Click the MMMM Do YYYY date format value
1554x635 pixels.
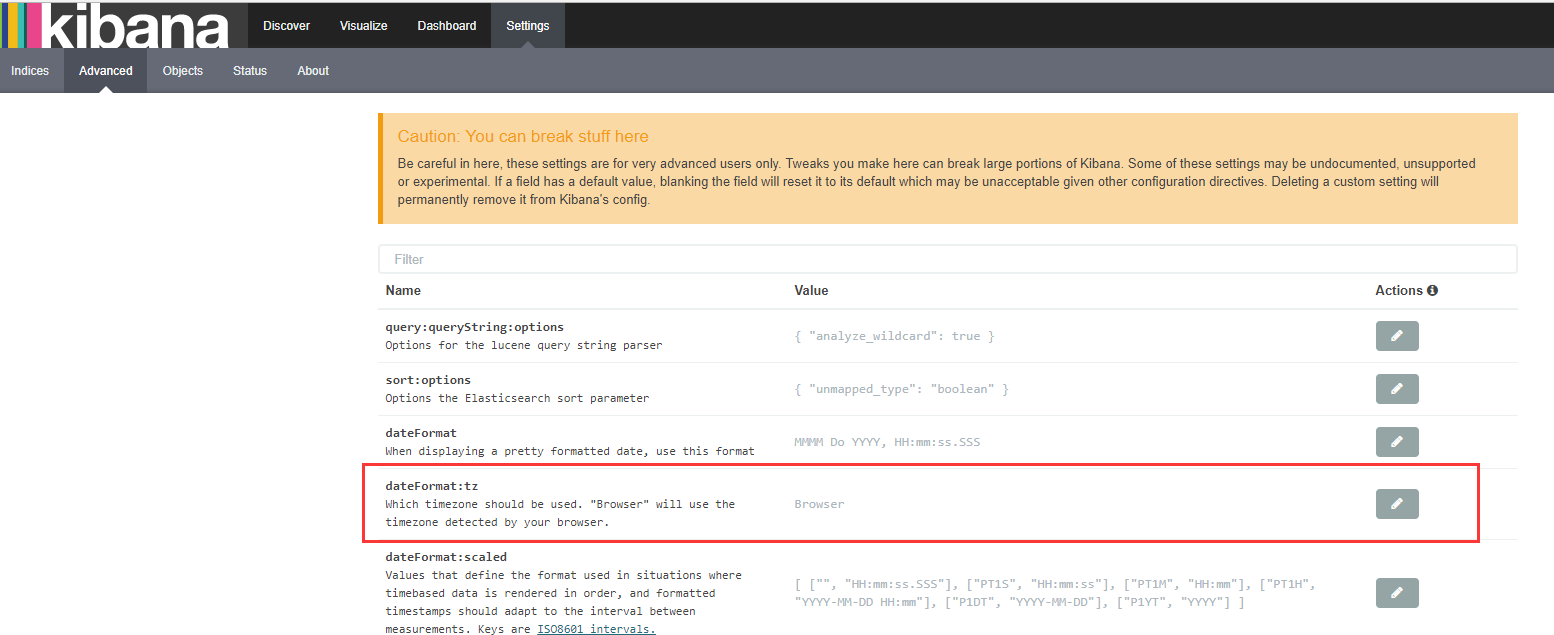(x=887, y=442)
